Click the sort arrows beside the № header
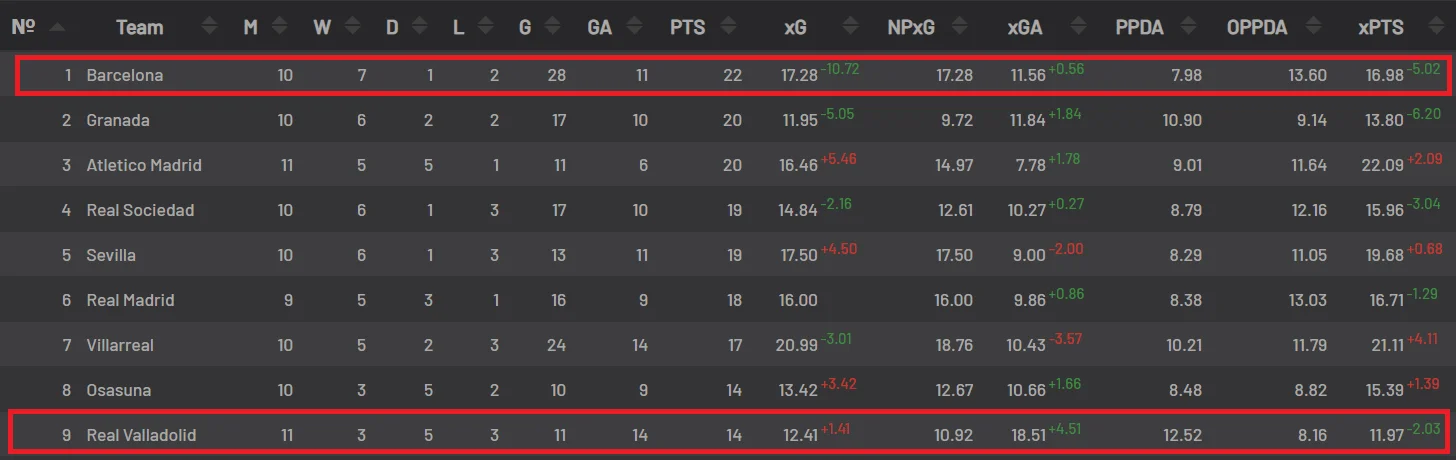Image resolution: width=1456 pixels, height=460 pixels. click(57, 27)
